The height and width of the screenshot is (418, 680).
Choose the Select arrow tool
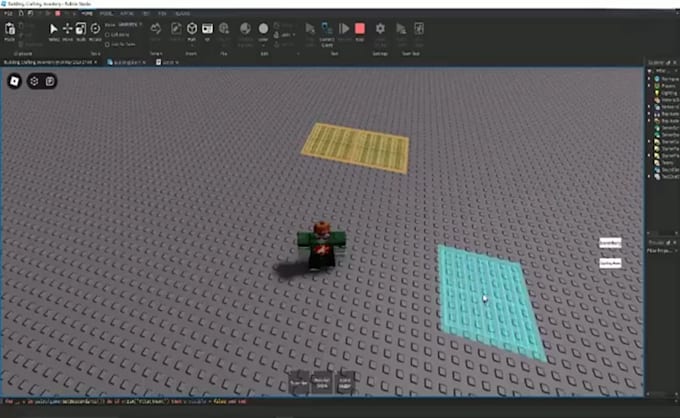pyautogui.click(x=53, y=29)
